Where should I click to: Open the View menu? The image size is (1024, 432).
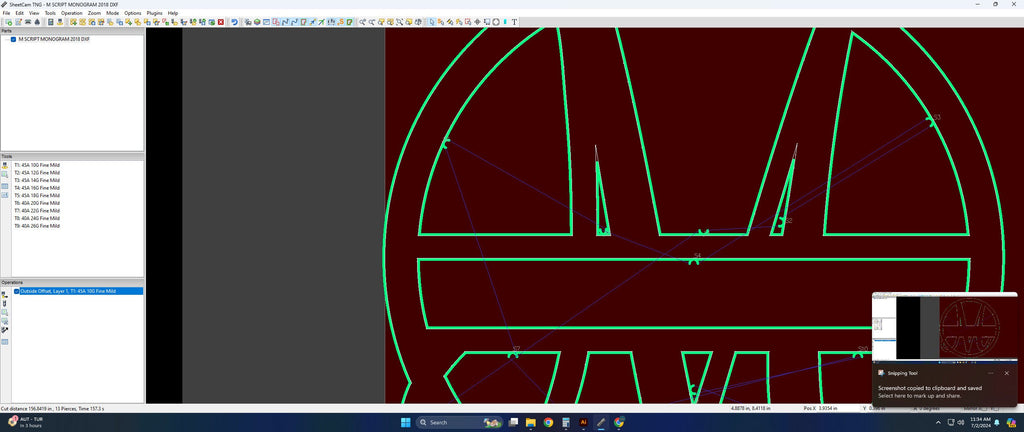(x=34, y=13)
